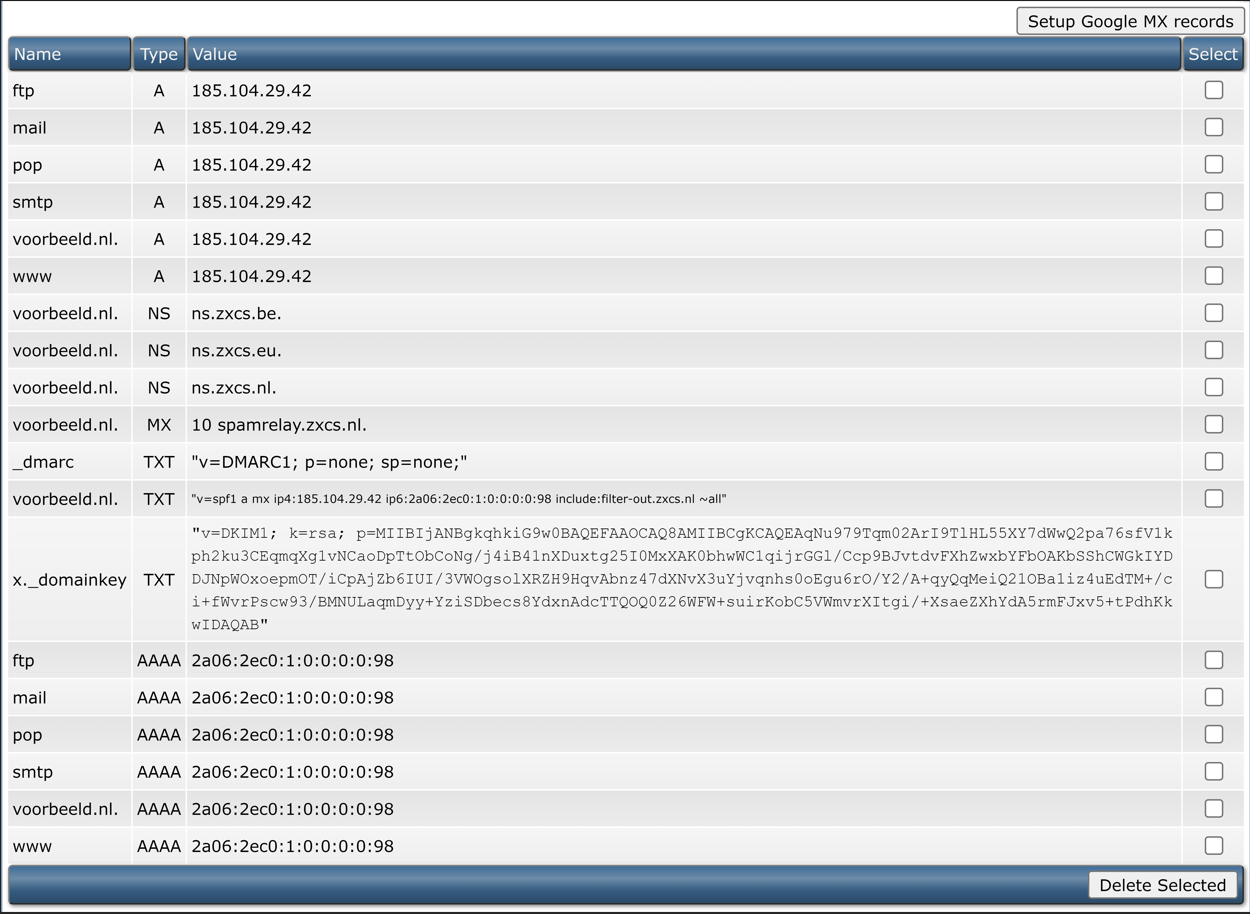Click the DKIM public key value text
The image size is (1250, 914).
(x=682, y=579)
